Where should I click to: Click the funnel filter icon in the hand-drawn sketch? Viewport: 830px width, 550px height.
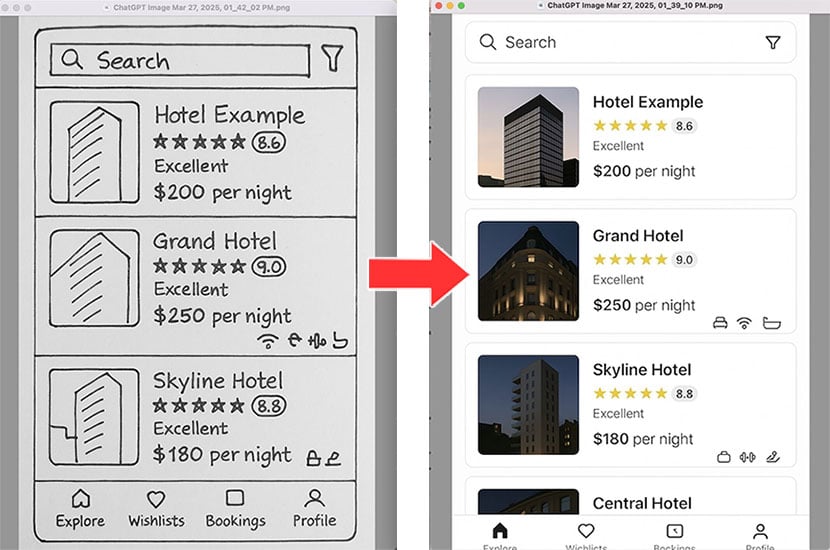[331, 59]
